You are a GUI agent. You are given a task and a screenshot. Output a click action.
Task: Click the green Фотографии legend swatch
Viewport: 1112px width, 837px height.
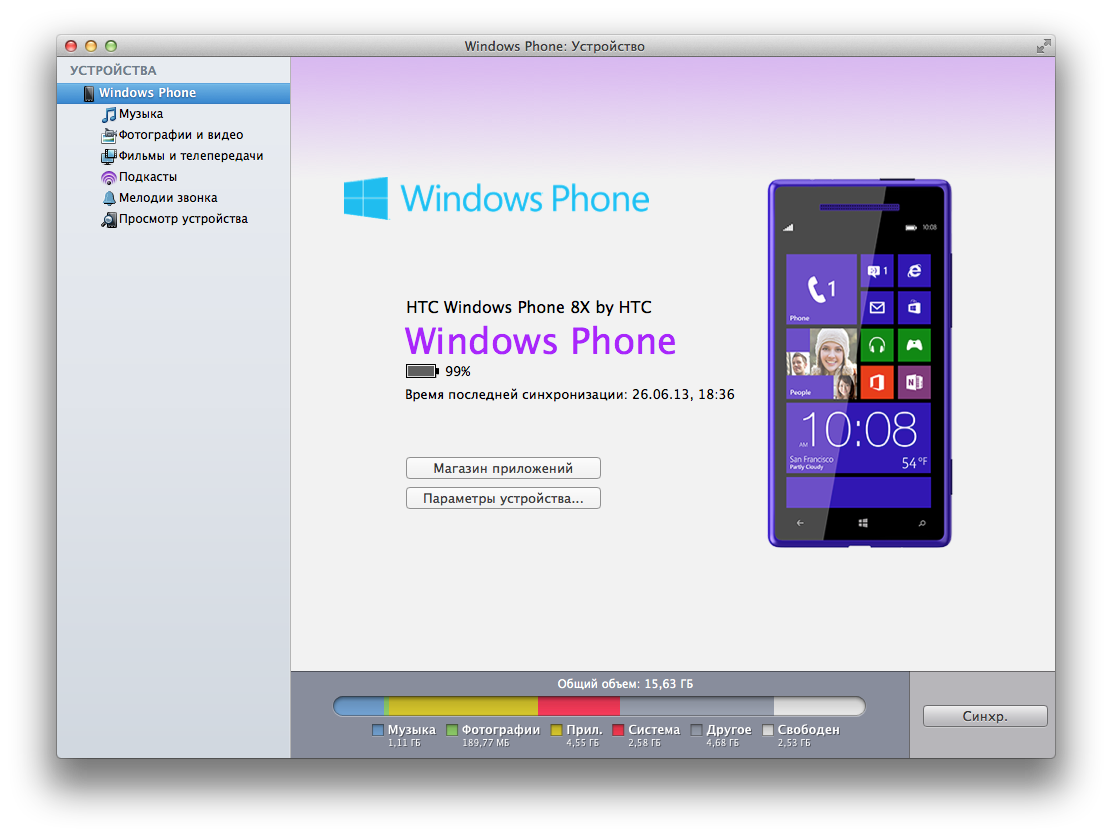point(452,730)
